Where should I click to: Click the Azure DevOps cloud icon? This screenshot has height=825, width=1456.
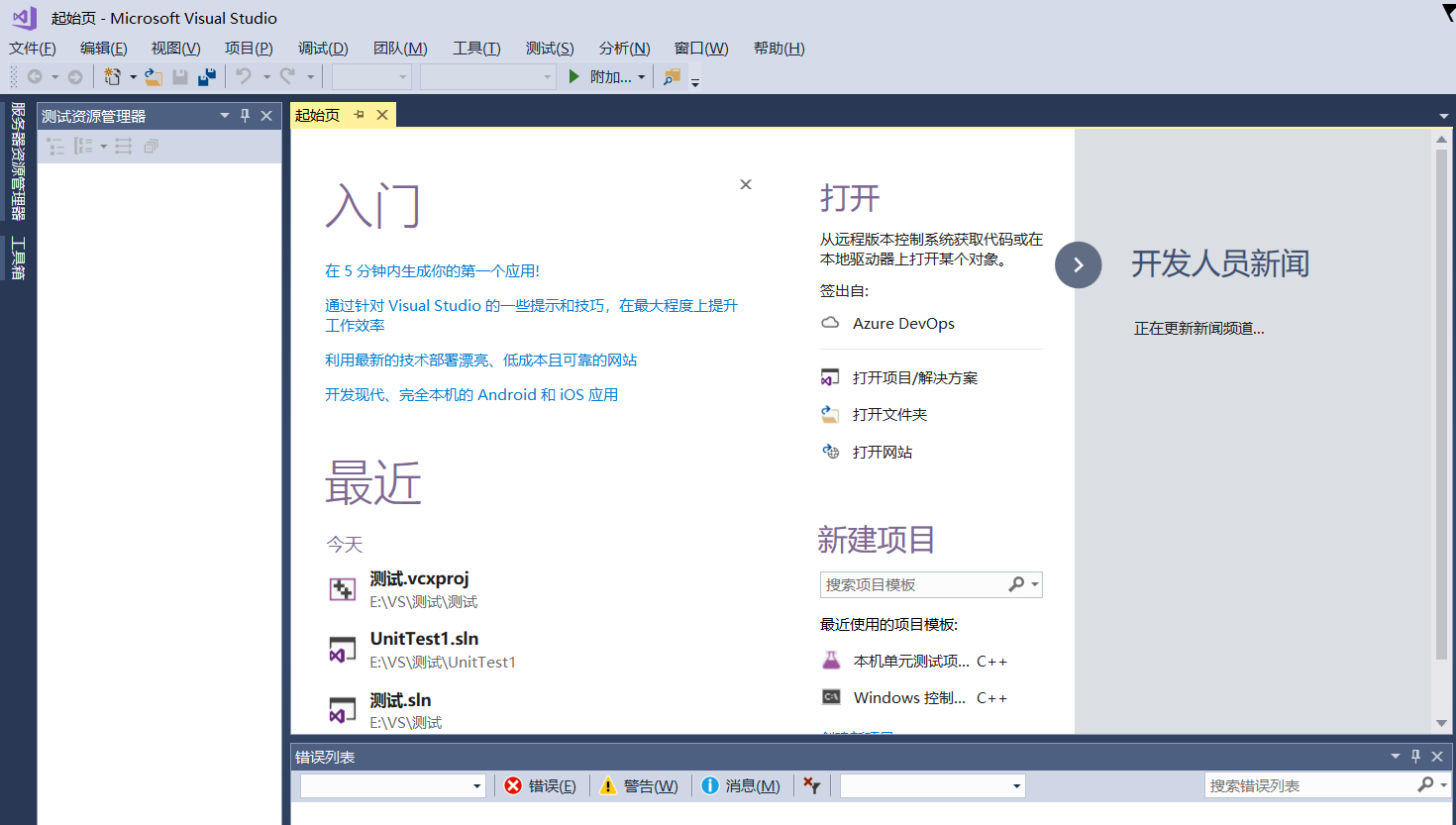[830, 323]
